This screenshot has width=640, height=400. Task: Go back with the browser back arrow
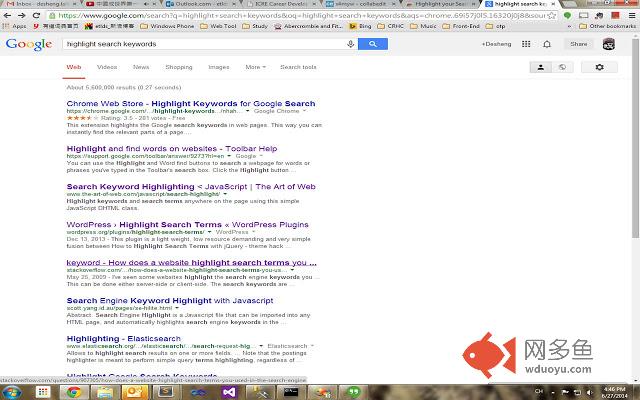8,15
